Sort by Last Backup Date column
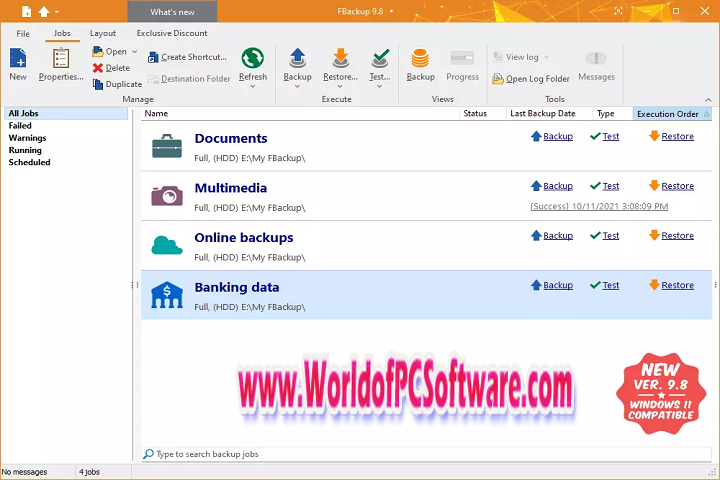 tap(549, 113)
